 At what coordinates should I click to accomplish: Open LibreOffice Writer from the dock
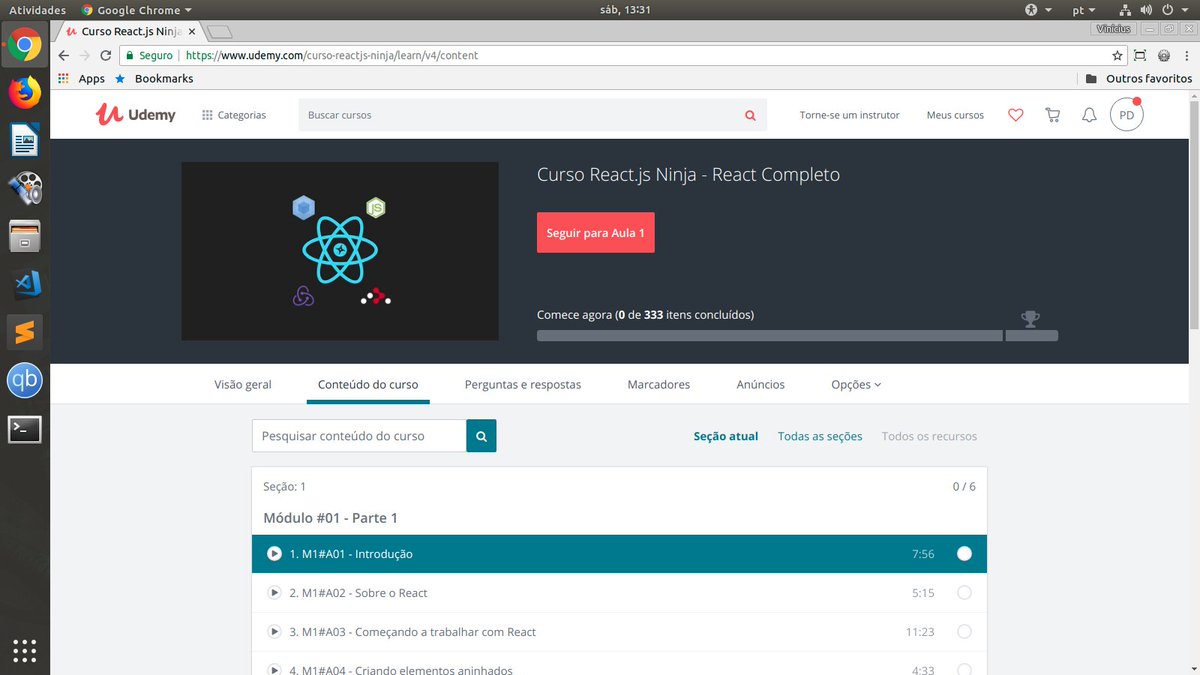click(24, 140)
